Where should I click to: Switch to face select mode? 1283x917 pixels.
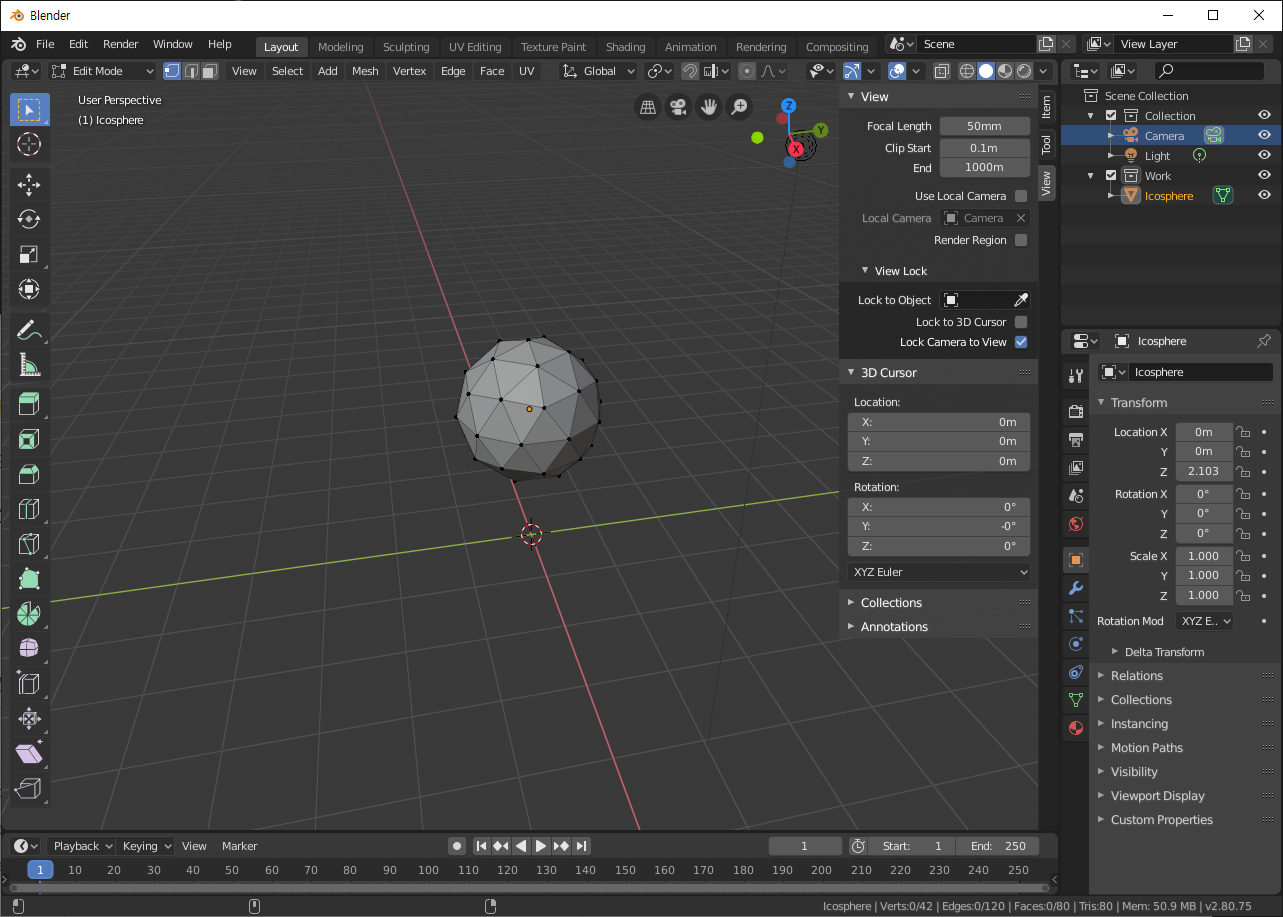coord(210,71)
